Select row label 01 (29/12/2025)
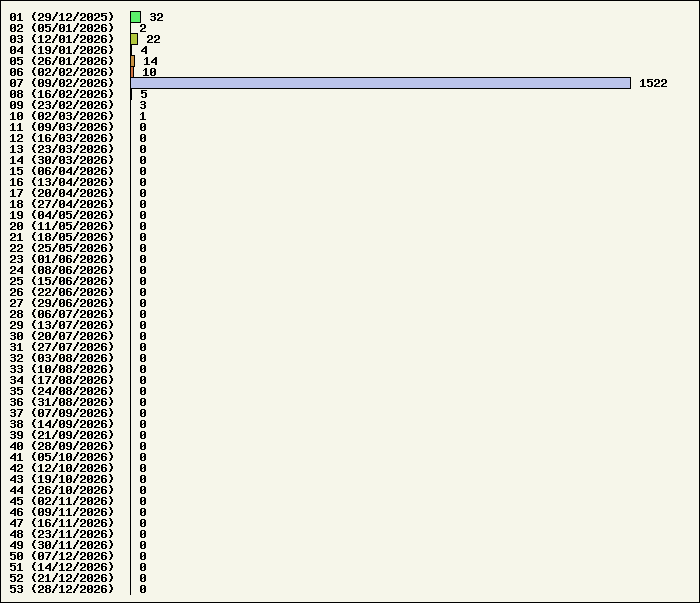This screenshot has height=603, width=700. click(62, 17)
